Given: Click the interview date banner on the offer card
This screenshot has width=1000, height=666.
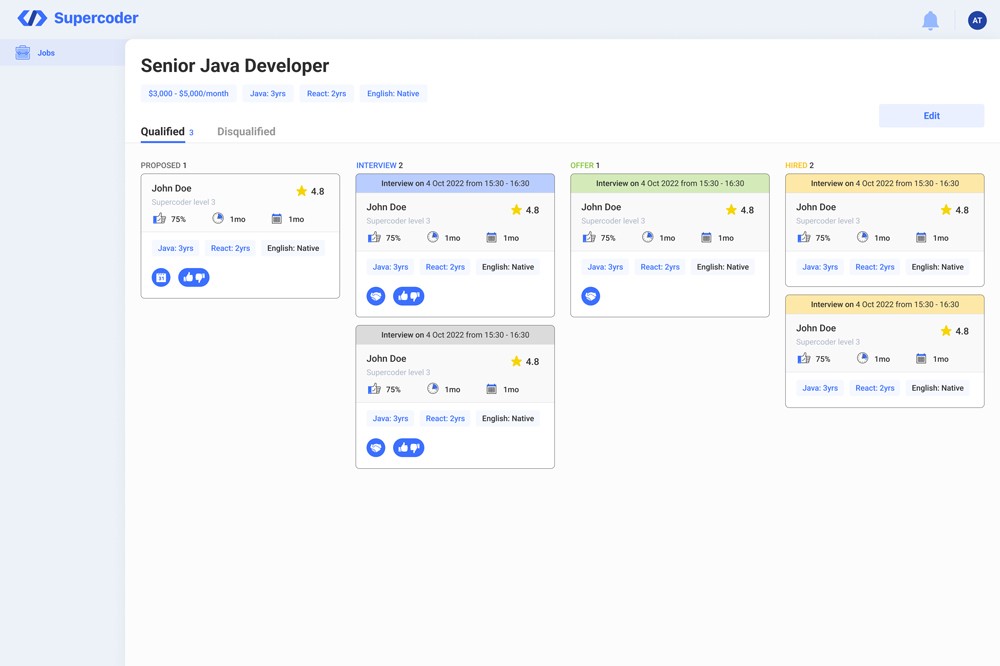Looking at the screenshot, I should (x=669, y=183).
